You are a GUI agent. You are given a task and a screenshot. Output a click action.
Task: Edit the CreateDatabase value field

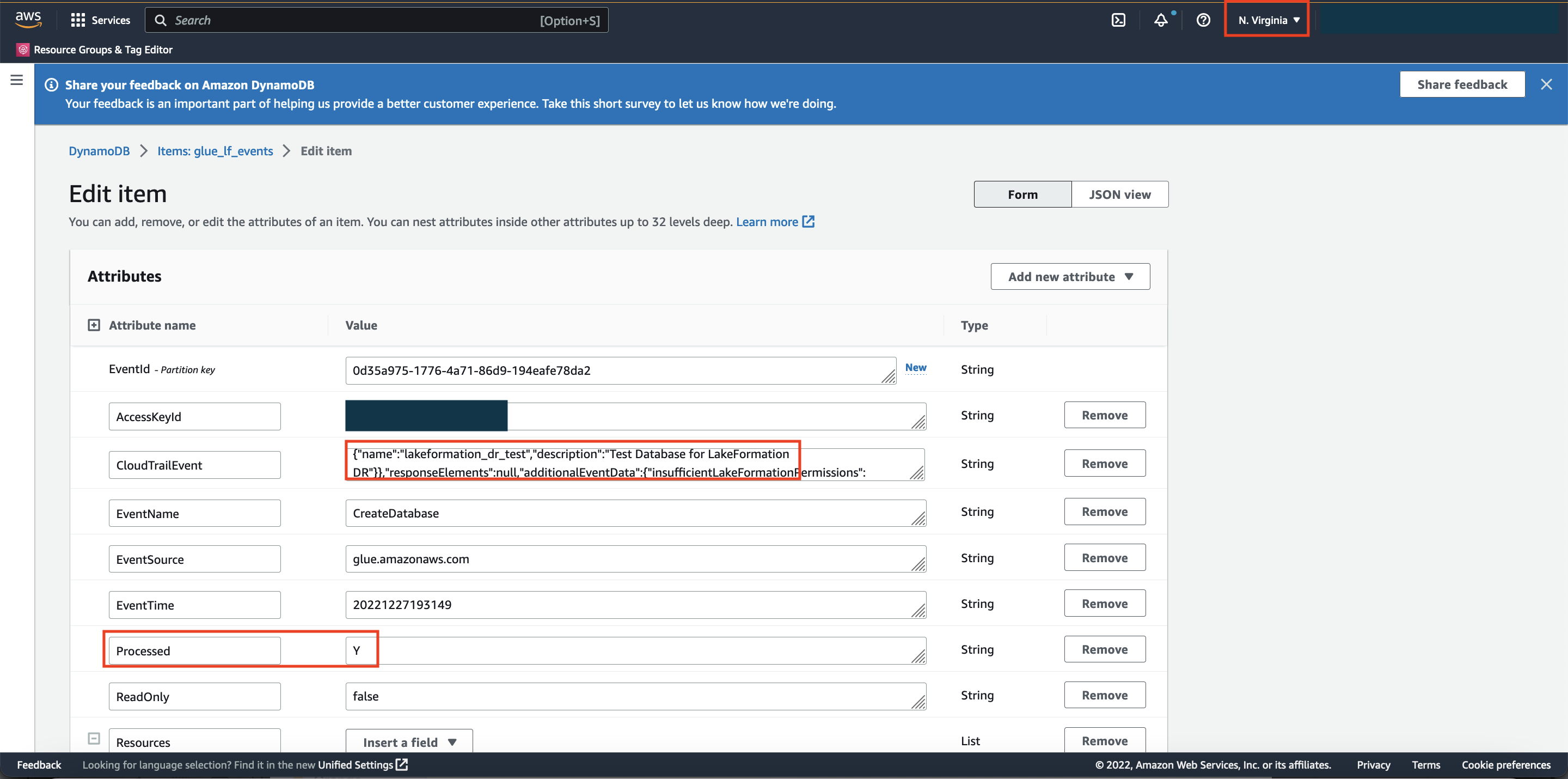coord(635,513)
